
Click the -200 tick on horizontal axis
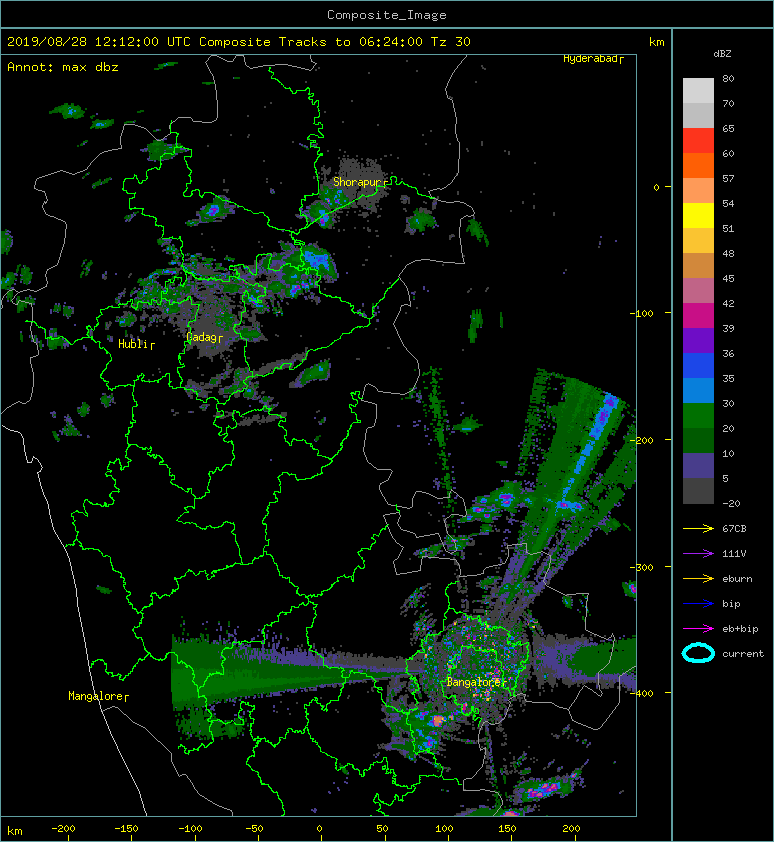tap(63, 829)
